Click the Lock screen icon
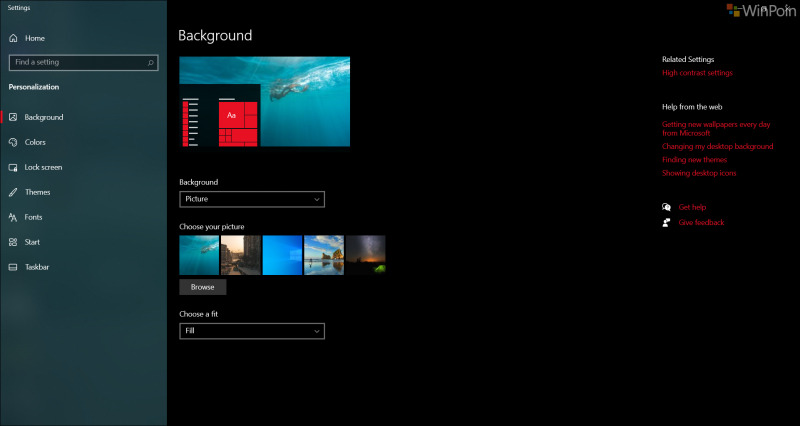The height and width of the screenshot is (426, 800). coord(13,167)
